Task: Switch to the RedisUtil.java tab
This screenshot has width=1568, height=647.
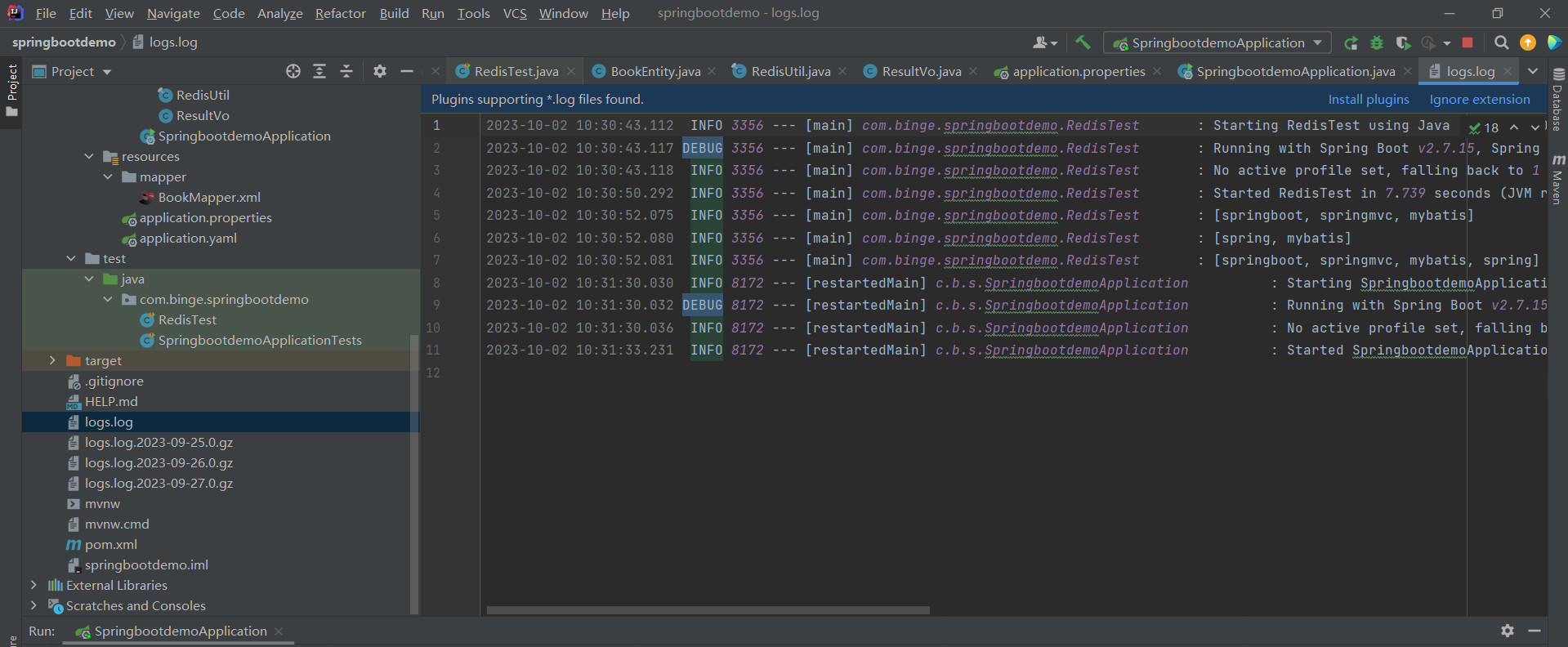Action: click(791, 71)
